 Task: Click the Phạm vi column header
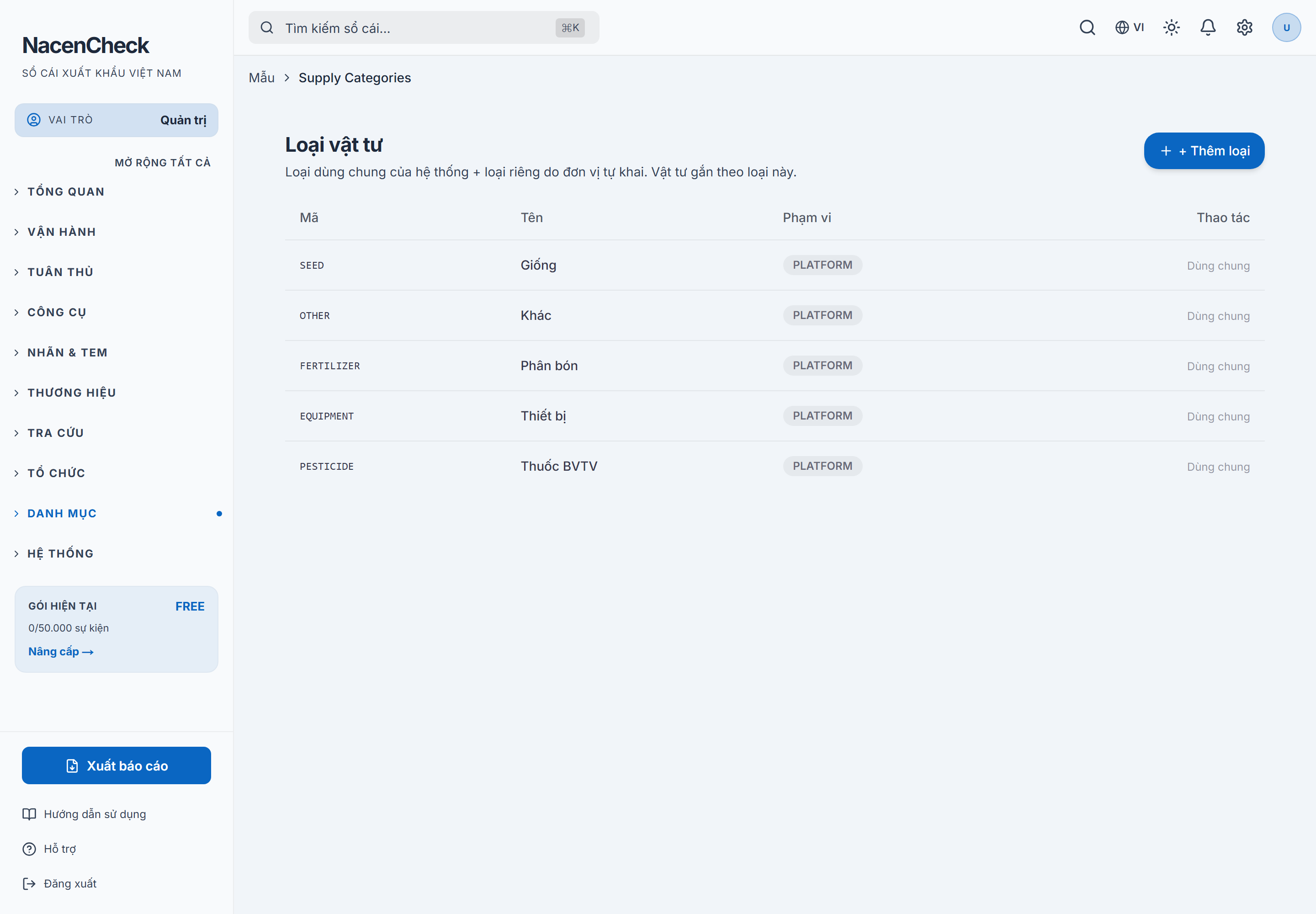coord(807,218)
